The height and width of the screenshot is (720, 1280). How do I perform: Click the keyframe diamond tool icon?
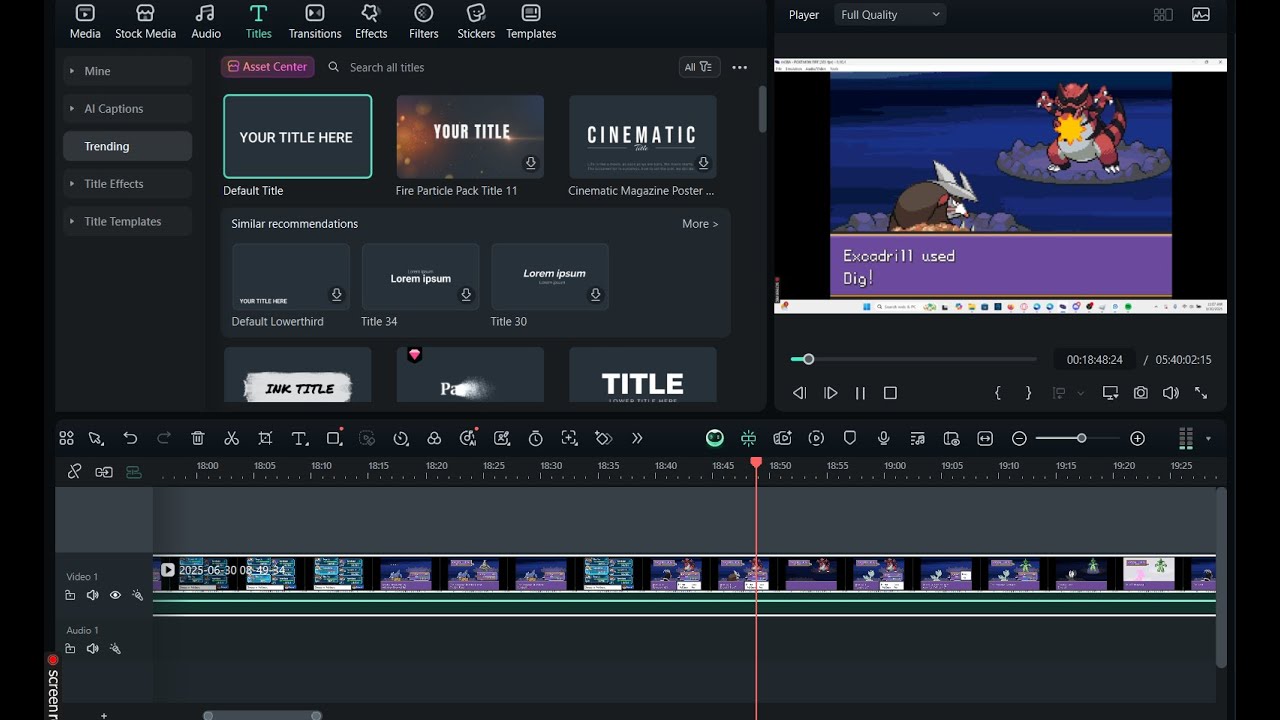603,438
